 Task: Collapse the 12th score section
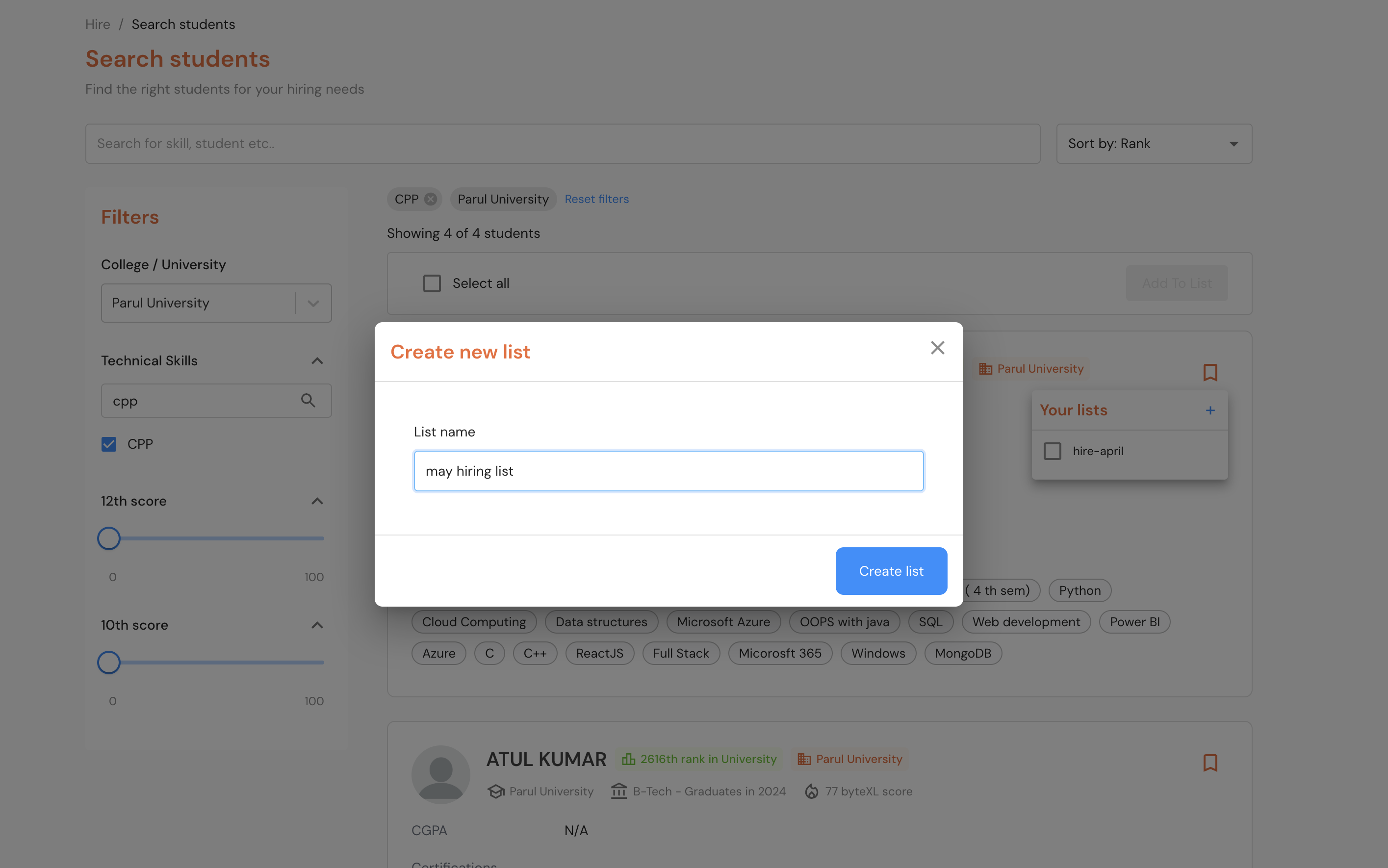(x=317, y=501)
